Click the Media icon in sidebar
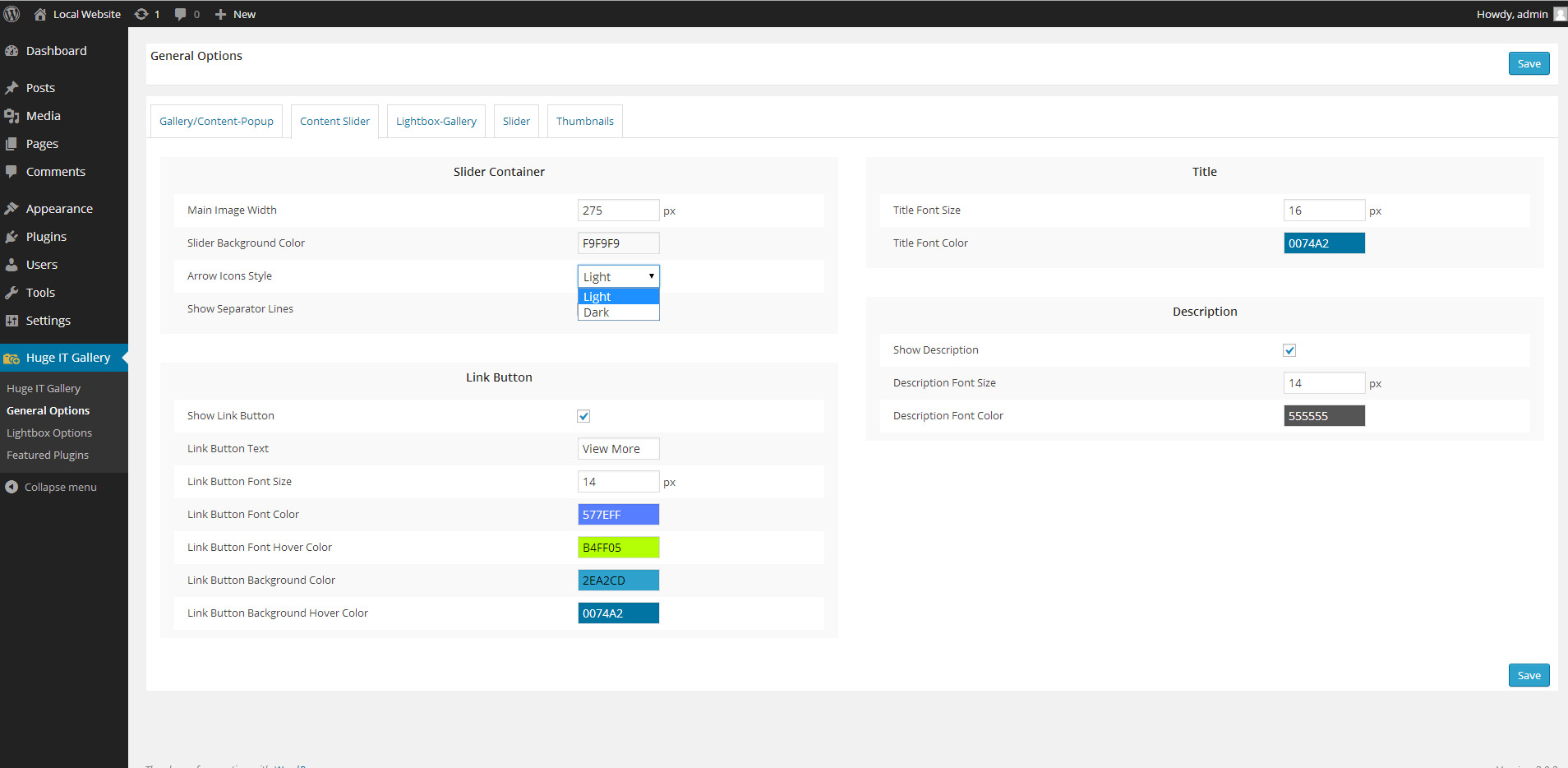 pos(12,116)
